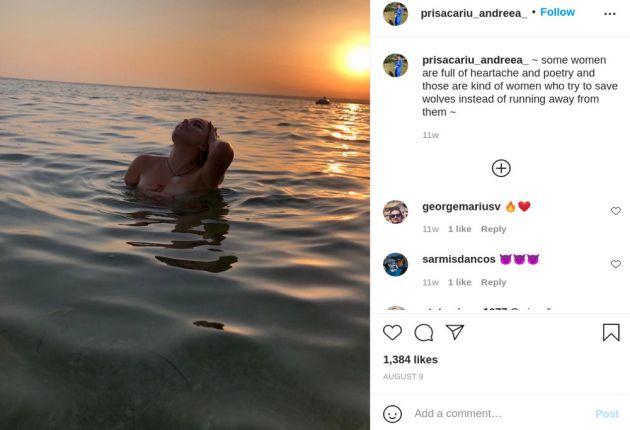This screenshot has height=430, width=630.
Task: Save post with bookmark icon
Action: 610,333
